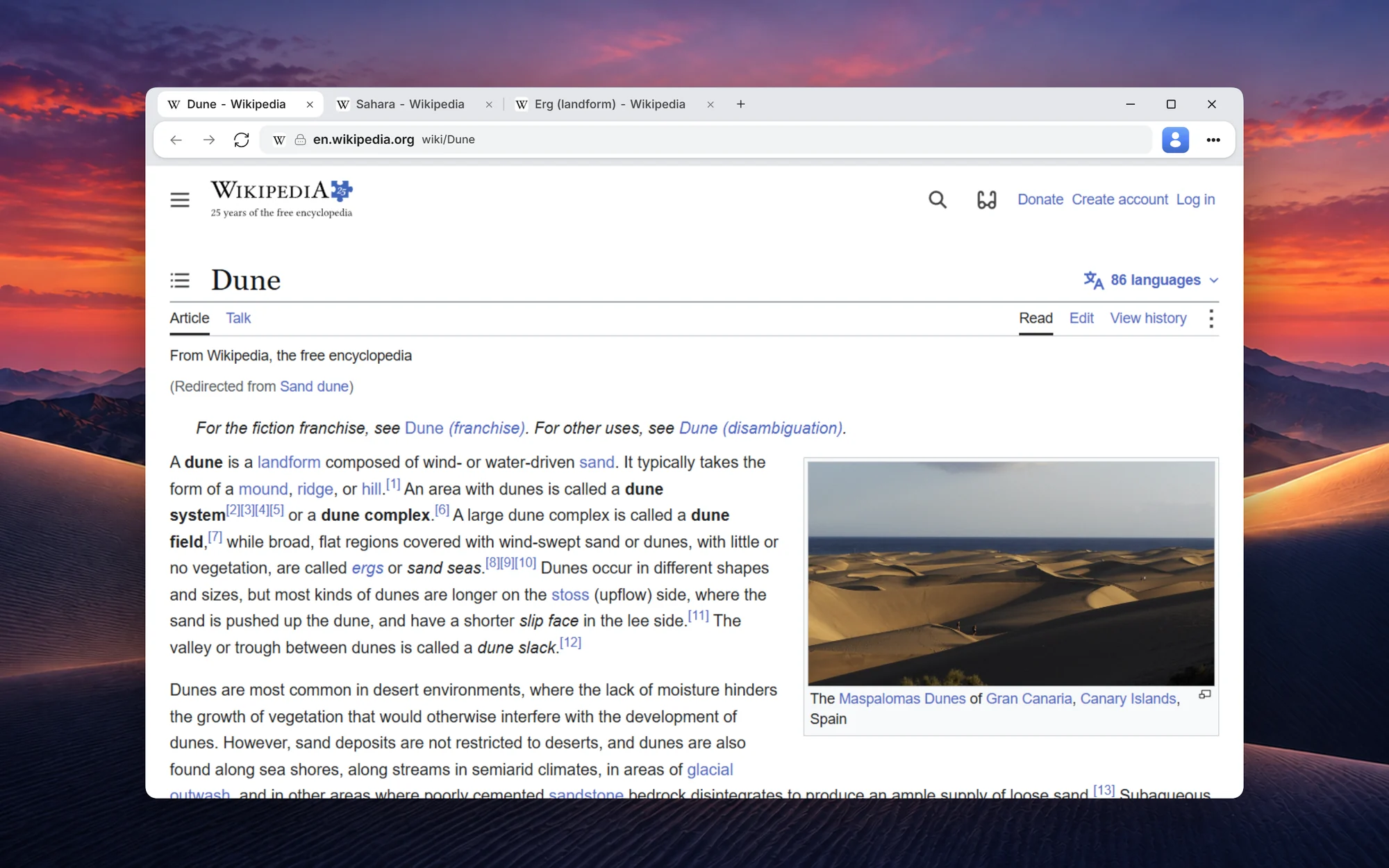Close the Sahara - Wikipedia tab
Viewport: 1389px width, 868px height.
pyautogui.click(x=489, y=105)
